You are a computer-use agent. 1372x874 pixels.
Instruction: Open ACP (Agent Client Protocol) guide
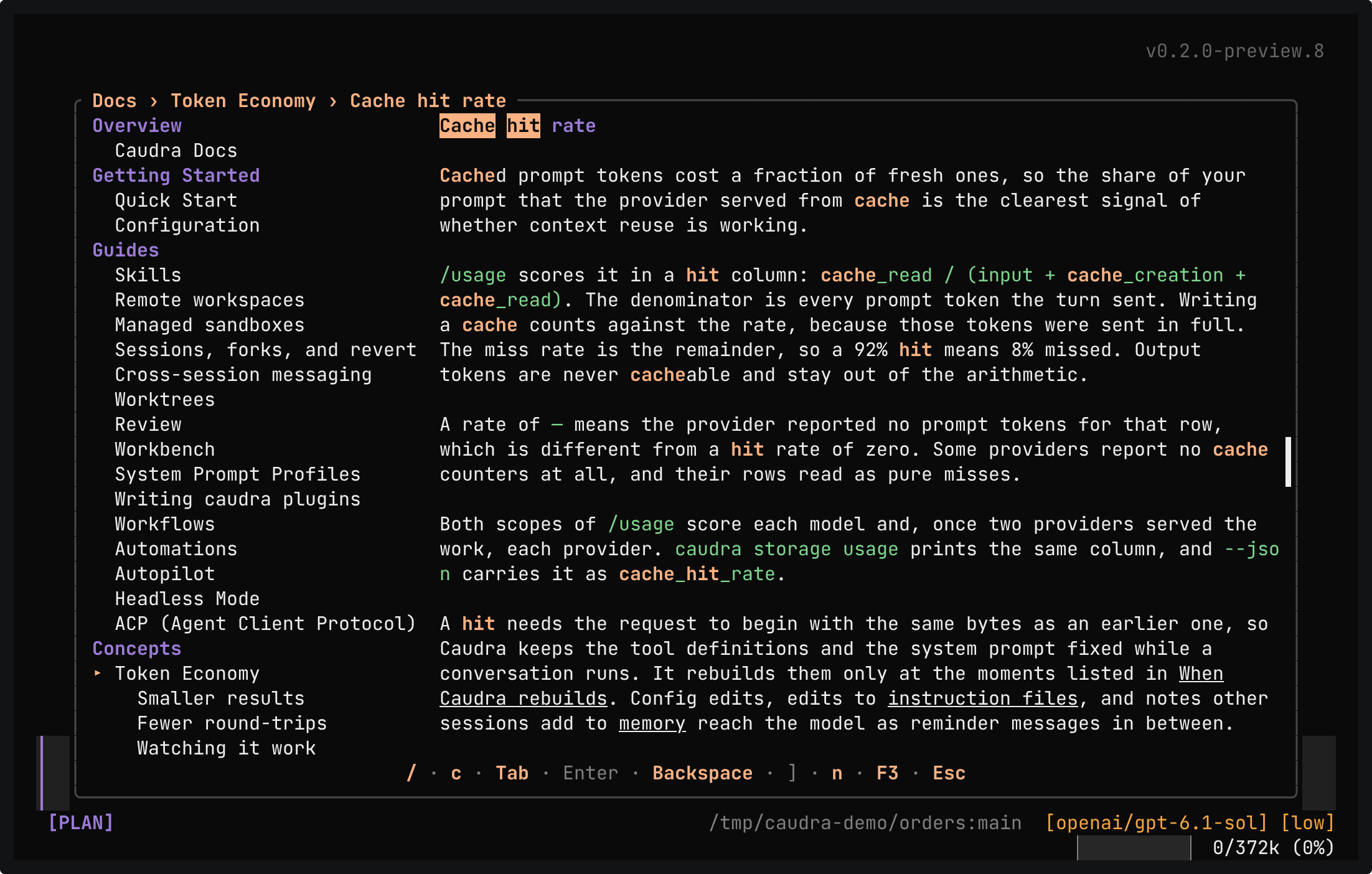coord(266,624)
